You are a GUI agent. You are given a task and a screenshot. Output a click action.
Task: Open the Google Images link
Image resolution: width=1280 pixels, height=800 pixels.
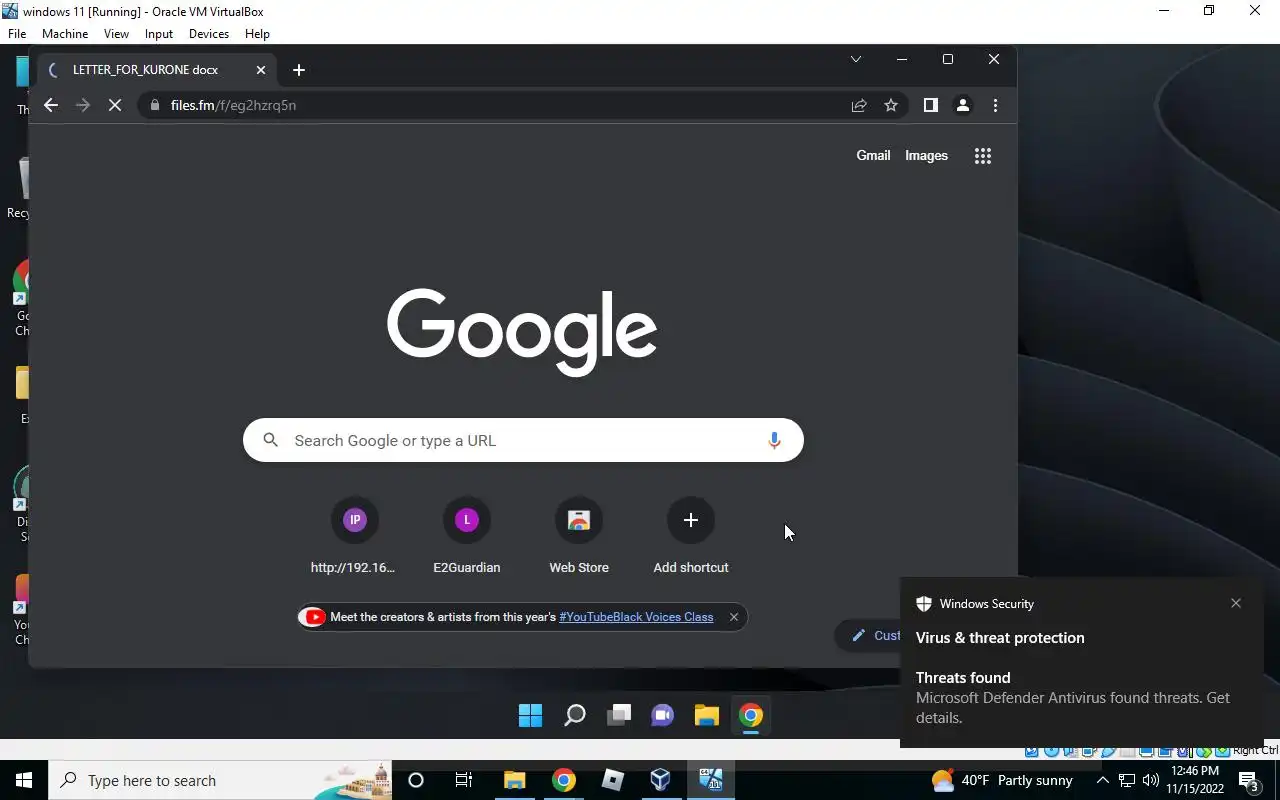[x=926, y=155]
